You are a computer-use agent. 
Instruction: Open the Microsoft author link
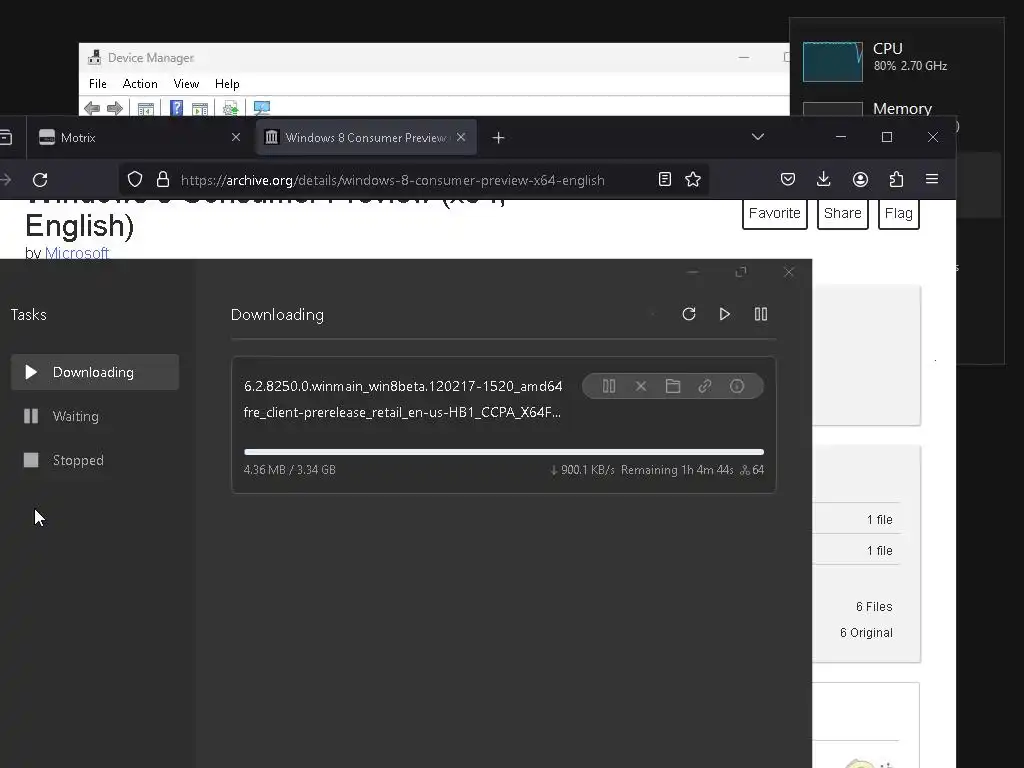pos(76,253)
